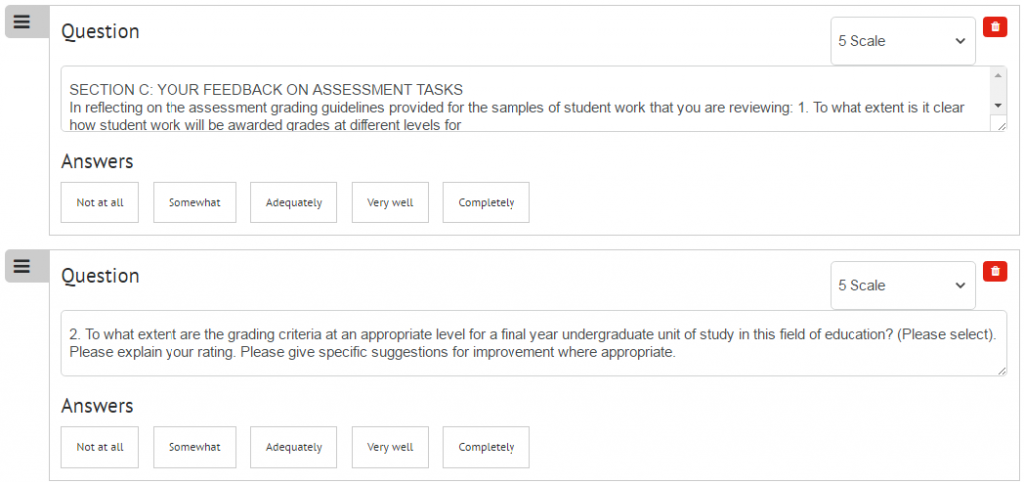Choose 'Somewhat' answer in second question
1024x483 pixels.
pos(195,447)
